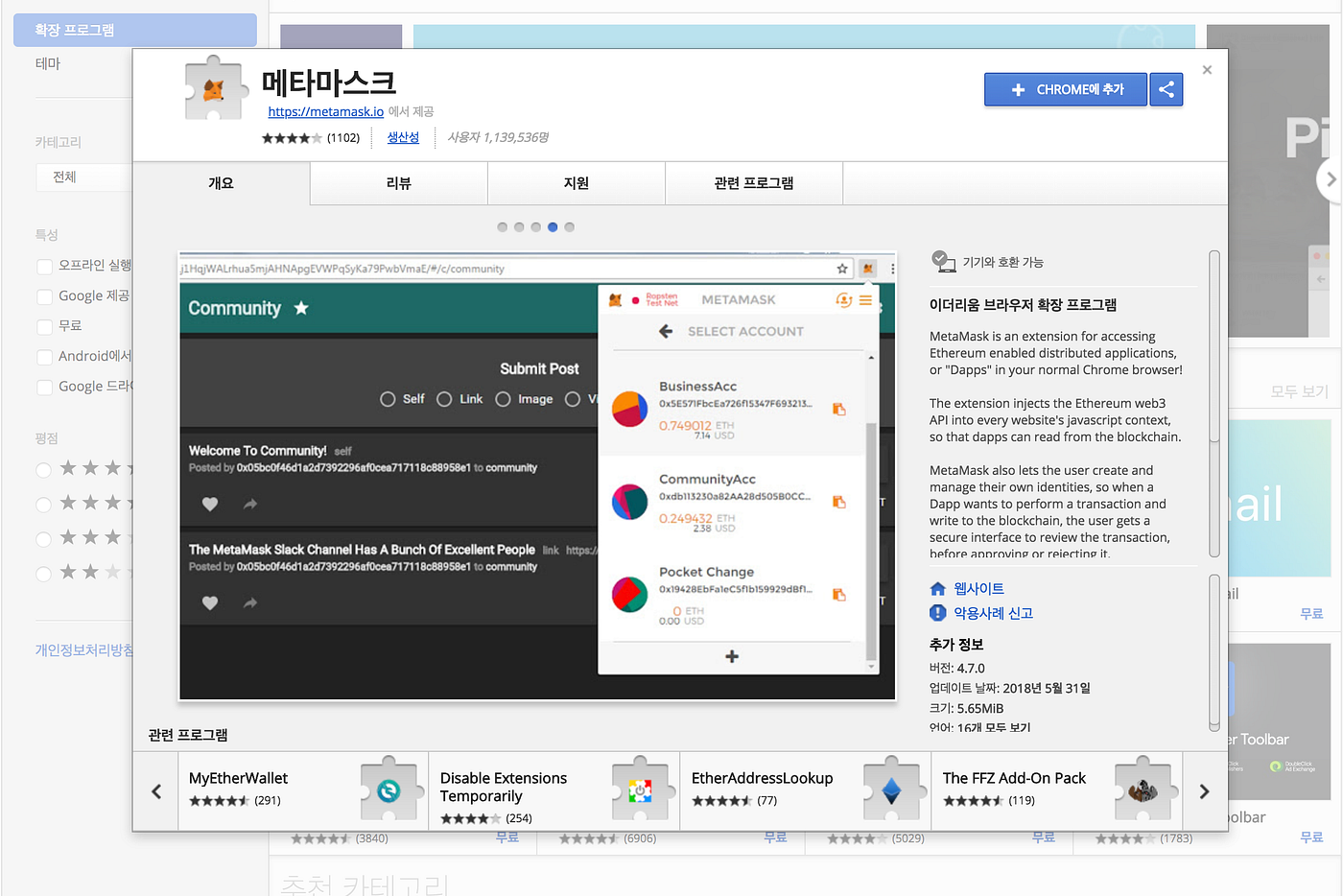Click share arrow under Welcome To Community post
The width and height of the screenshot is (1343, 896).
250,504
